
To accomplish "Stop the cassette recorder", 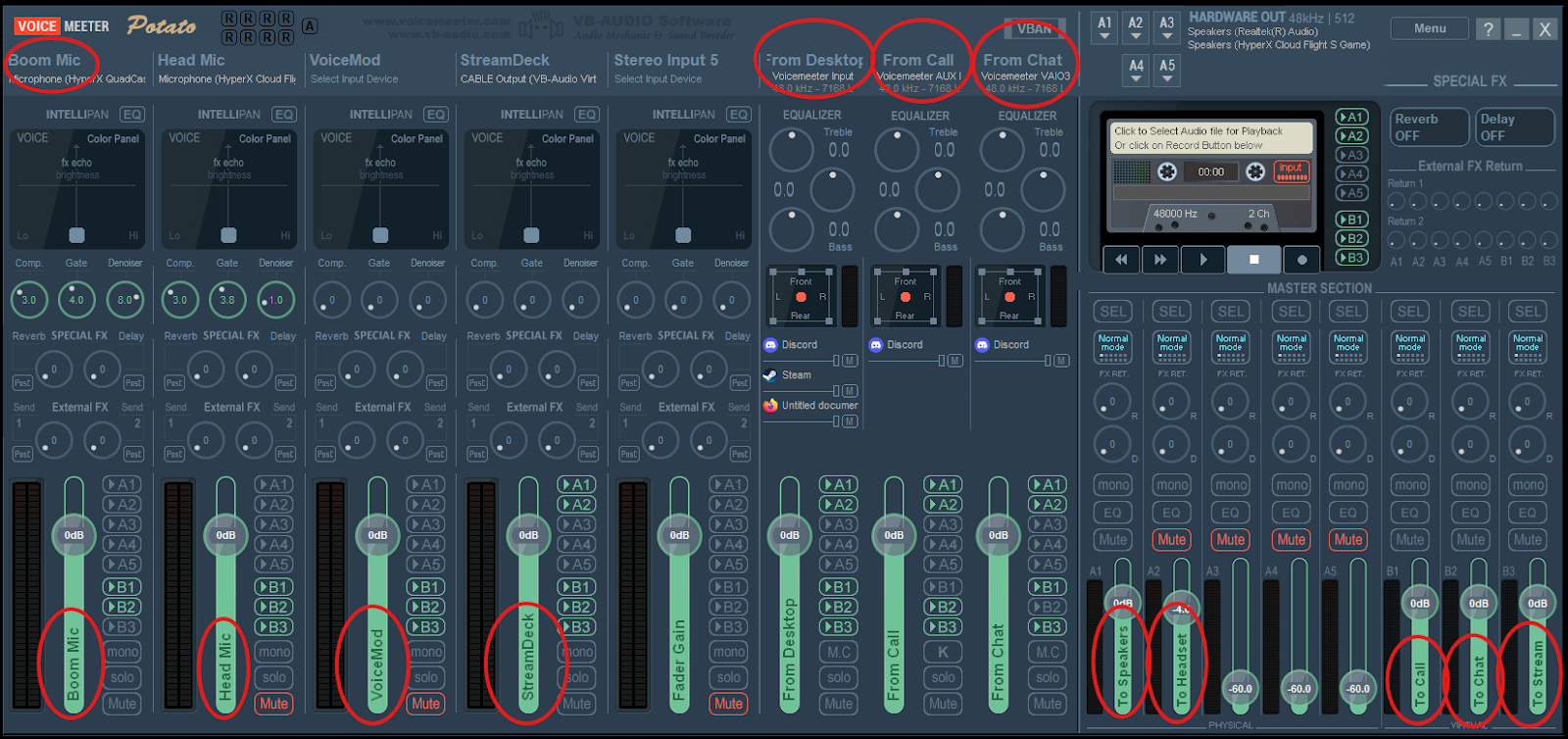I will click(x=1253, y=260).
